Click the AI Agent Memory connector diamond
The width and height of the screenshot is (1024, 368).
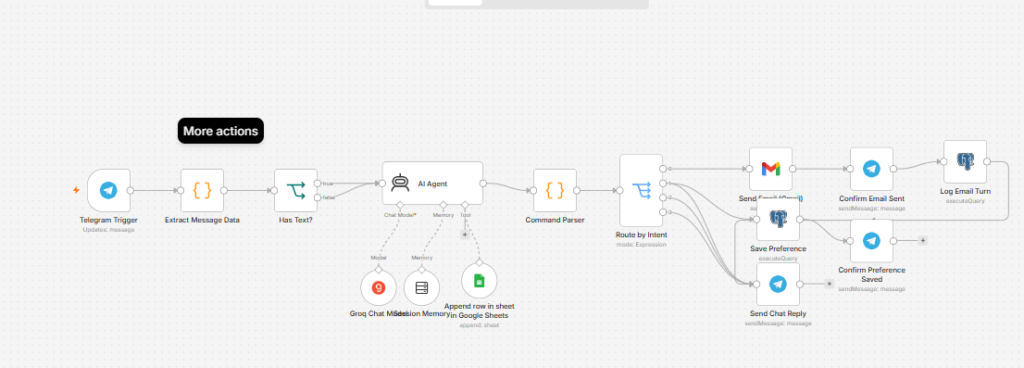[x=443, y=206]
